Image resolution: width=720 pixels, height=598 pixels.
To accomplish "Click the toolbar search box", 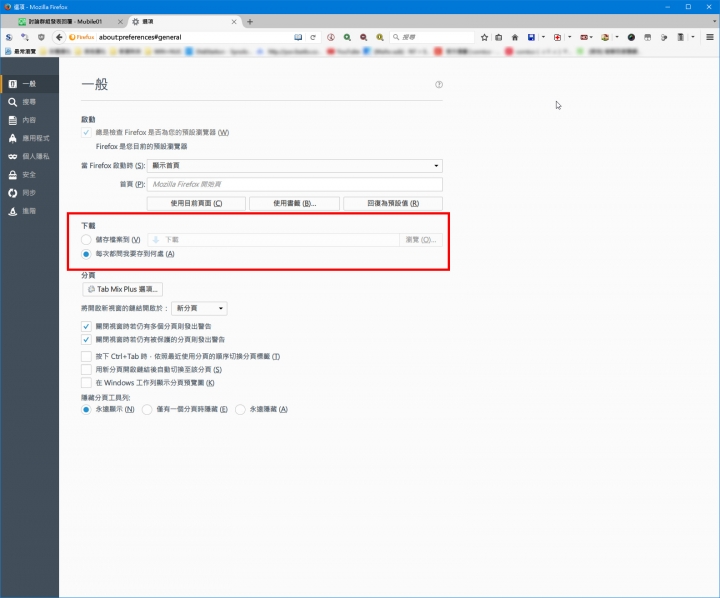I will pyautogui.click(x=432, y=37).
